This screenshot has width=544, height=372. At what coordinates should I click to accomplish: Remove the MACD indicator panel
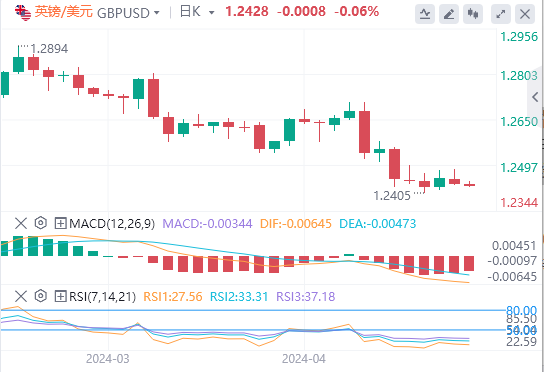[x=21, y=223]
